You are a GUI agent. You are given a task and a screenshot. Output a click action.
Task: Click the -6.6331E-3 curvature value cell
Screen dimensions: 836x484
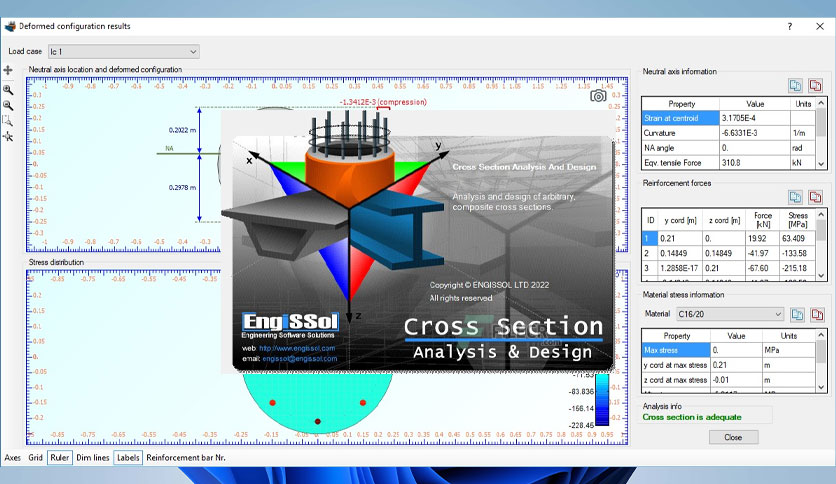pos(755,133)
